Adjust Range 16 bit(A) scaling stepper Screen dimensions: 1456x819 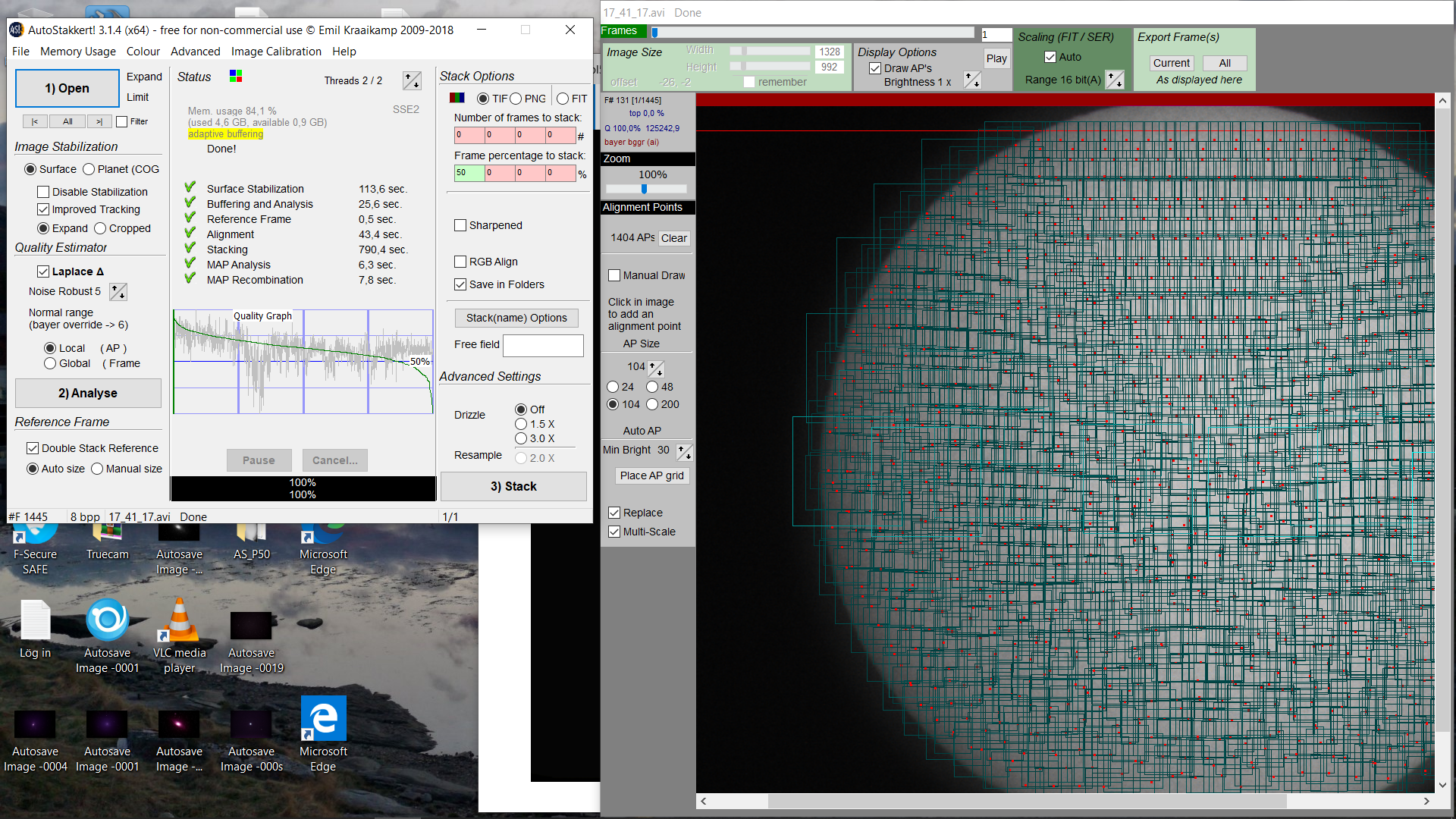1114,80
